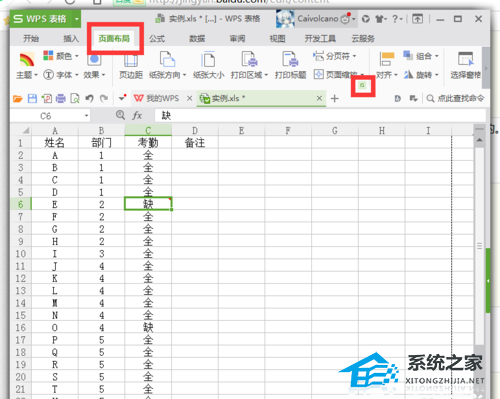Click the plus to add new tab
The height and width of the screenshot is (399, 500).
click(334, 99)
